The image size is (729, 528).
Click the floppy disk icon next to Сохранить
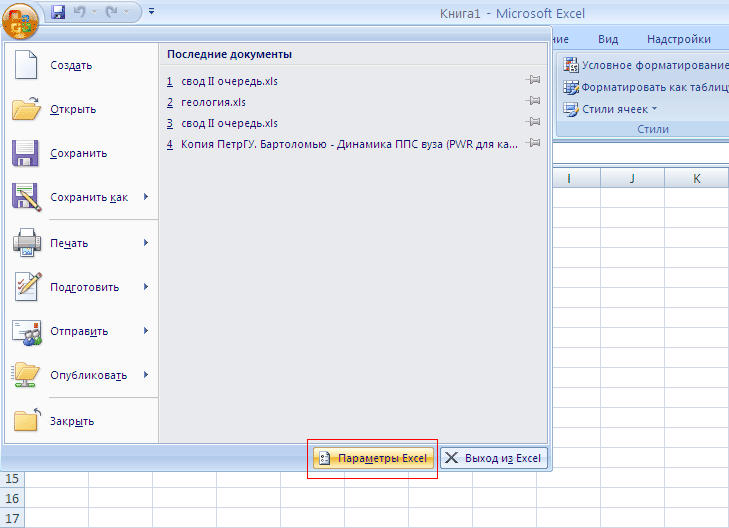[25, 153]
